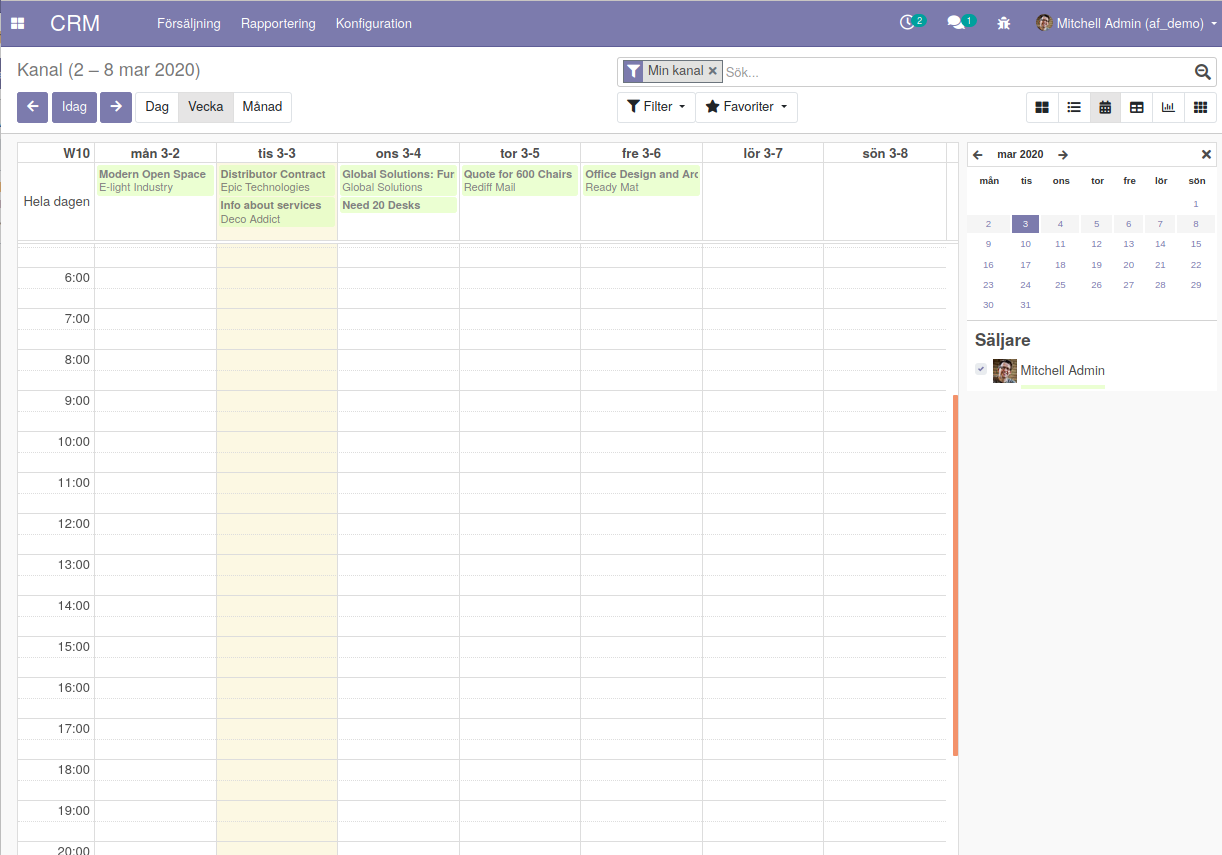Remove the Min kanal filter tag

pyautogui.click(x=713, y=71)
